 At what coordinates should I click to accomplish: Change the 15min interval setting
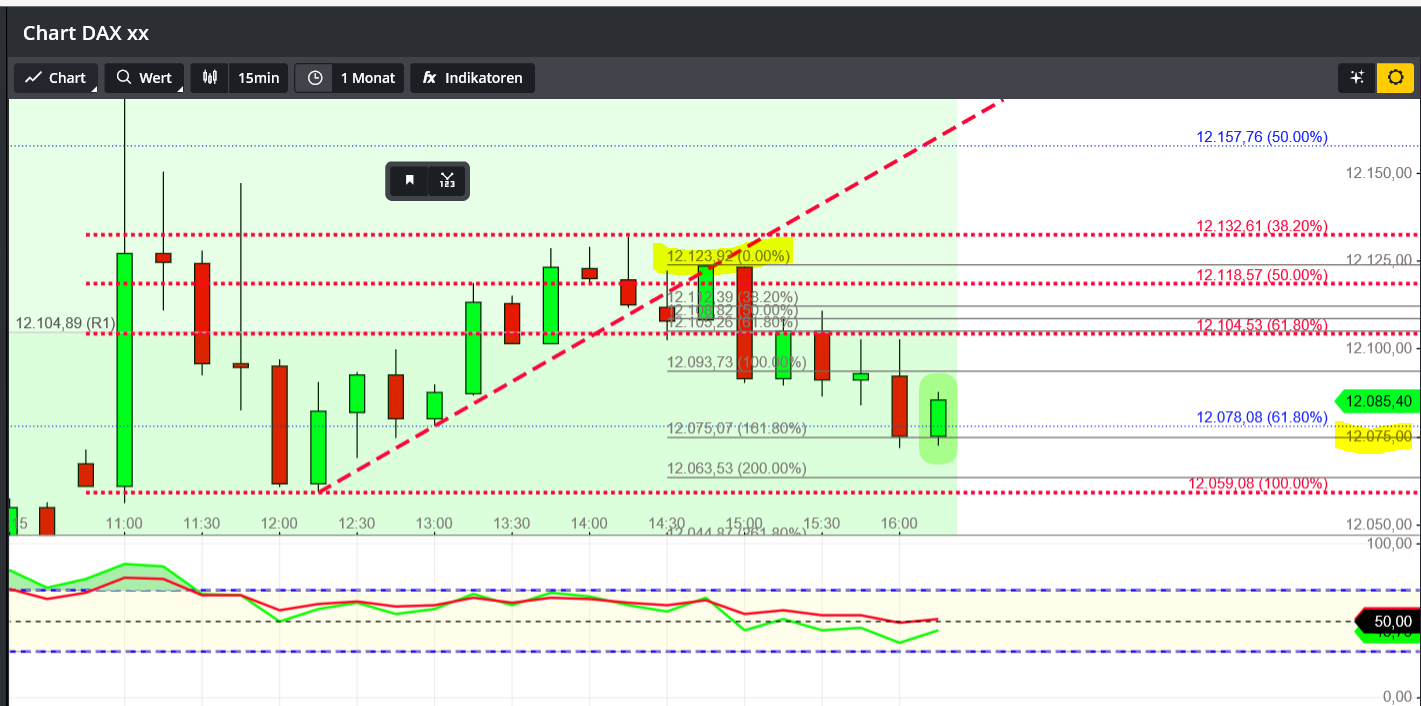coord(258,78)
